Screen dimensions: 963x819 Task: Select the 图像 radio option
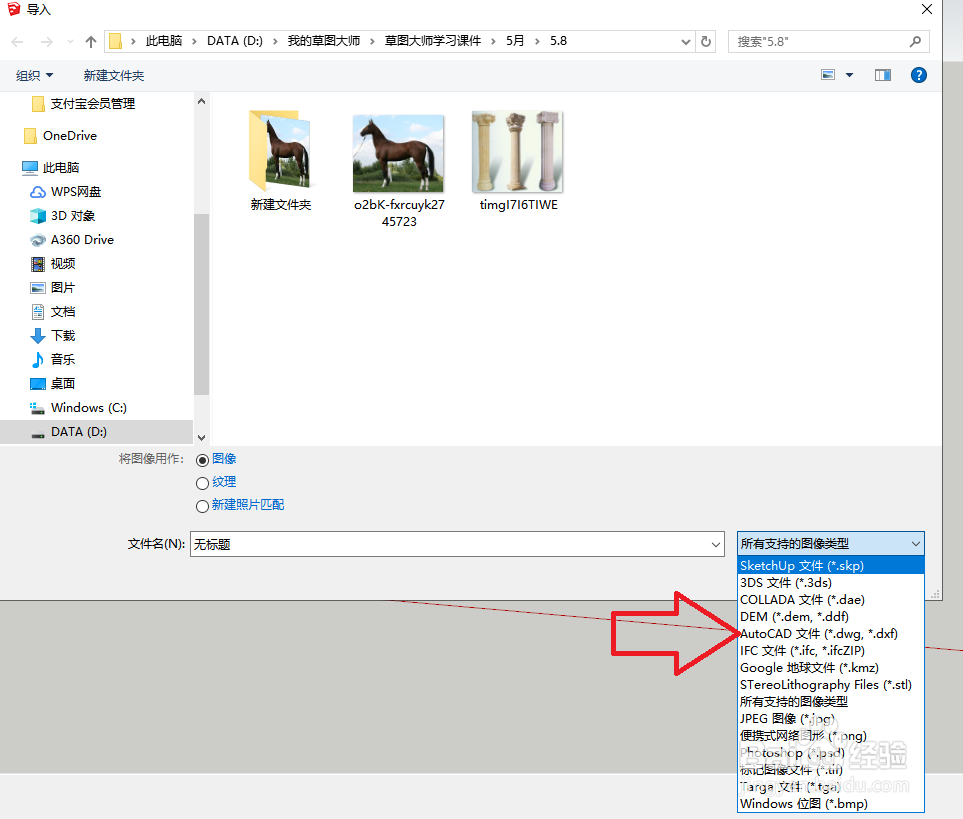[203, 459]
